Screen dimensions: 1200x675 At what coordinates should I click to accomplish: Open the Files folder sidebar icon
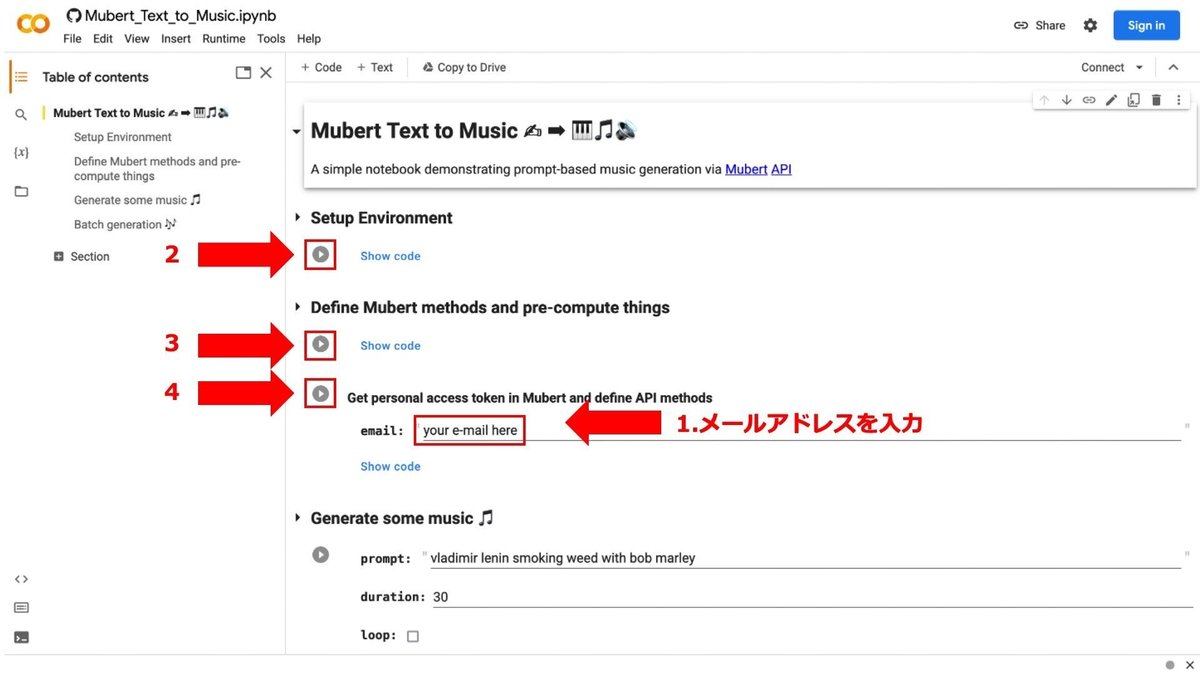21,191
